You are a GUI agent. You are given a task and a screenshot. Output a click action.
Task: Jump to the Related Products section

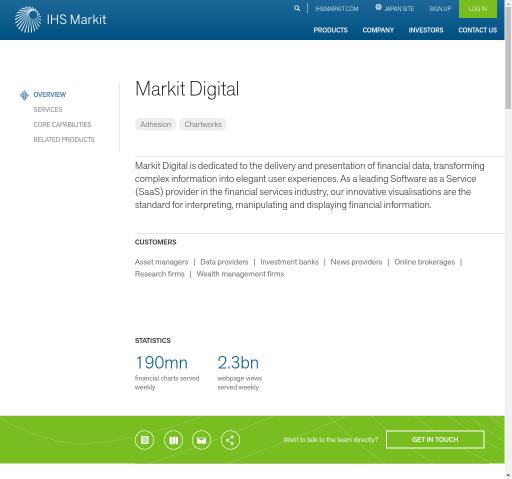(64, 140)
